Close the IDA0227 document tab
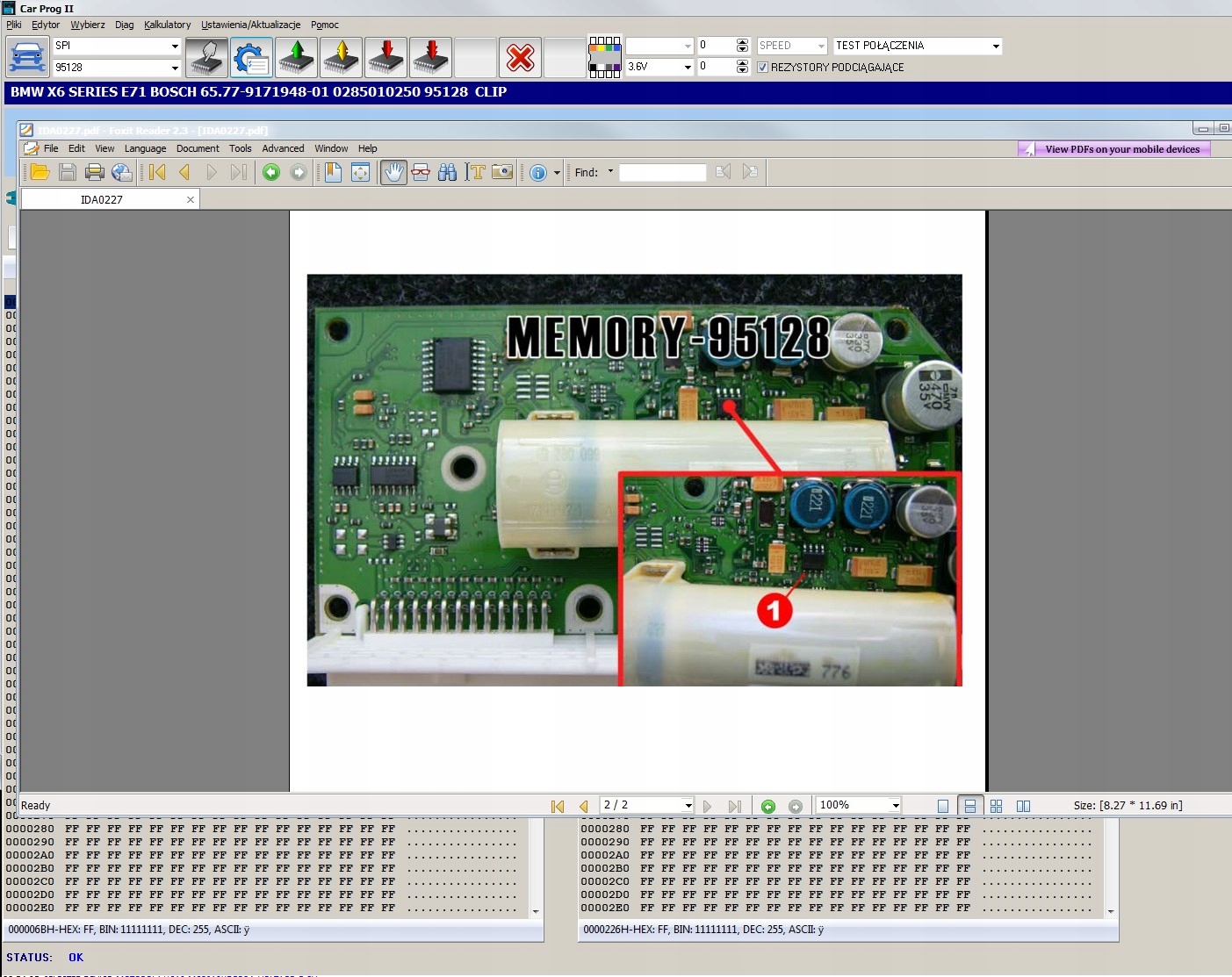 pyautogui.click(x=191, y=199)
